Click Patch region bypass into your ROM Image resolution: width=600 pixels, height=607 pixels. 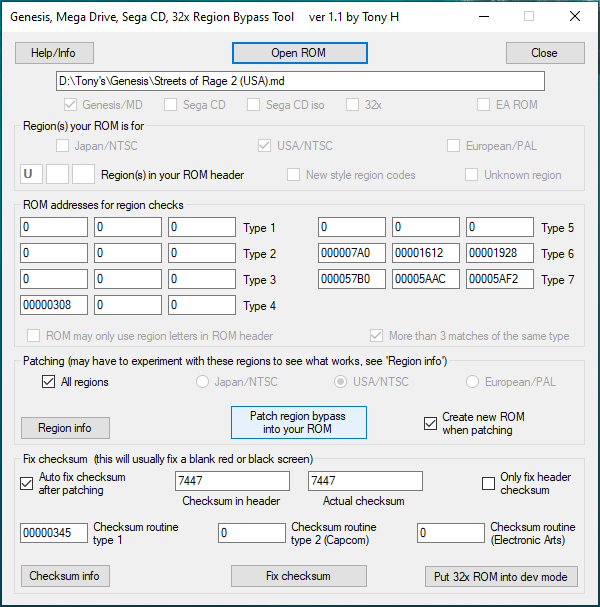click(x=299, y=422)
